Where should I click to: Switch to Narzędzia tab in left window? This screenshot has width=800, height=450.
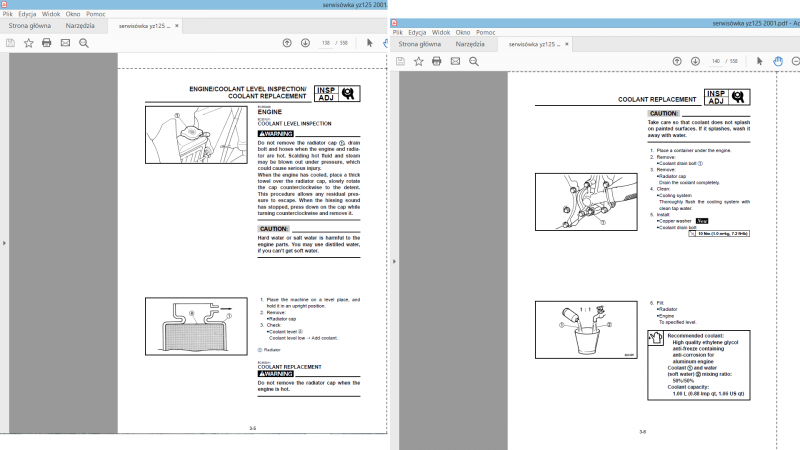(80, 25)
